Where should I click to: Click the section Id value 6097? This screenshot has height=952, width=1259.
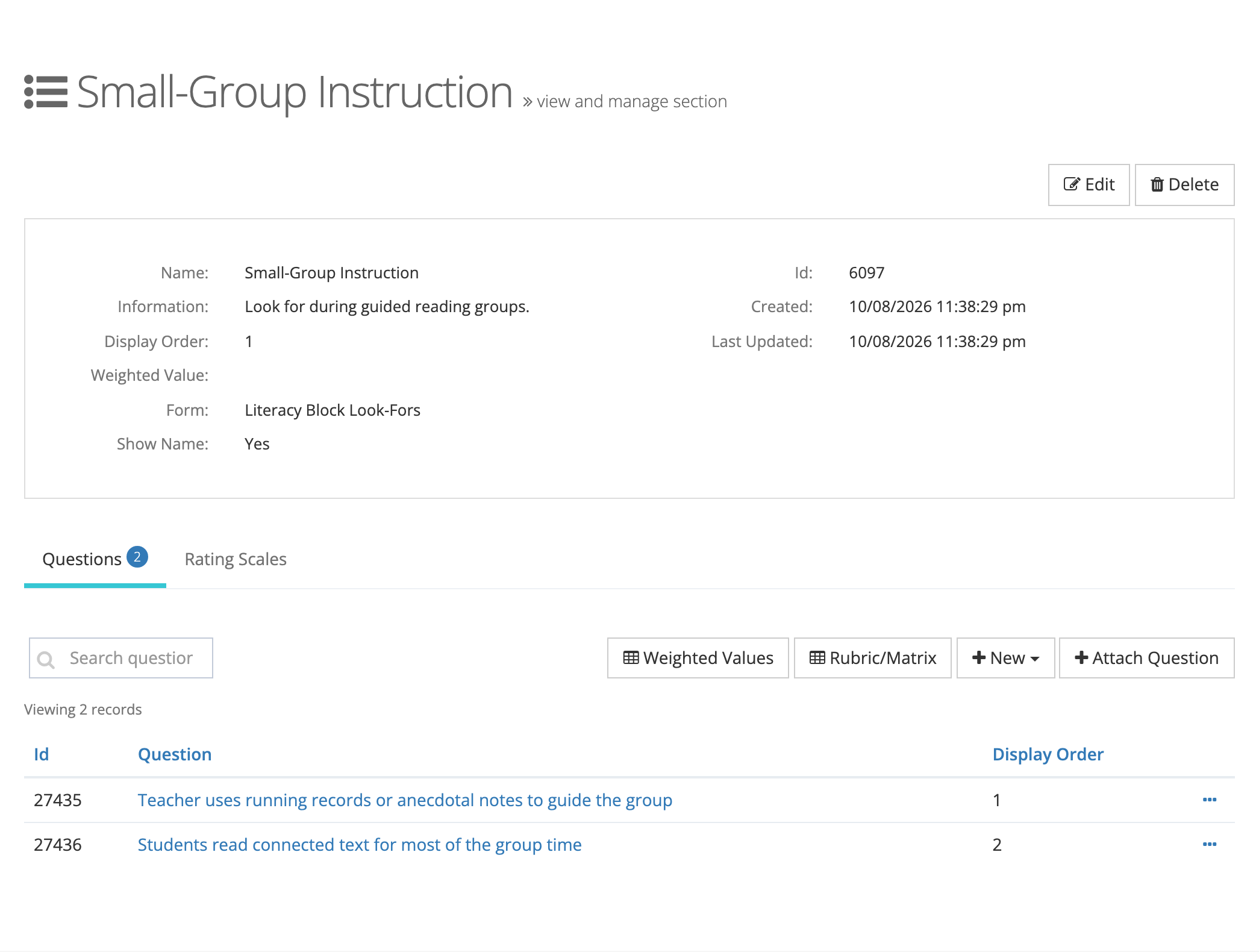tap(866, 273)
